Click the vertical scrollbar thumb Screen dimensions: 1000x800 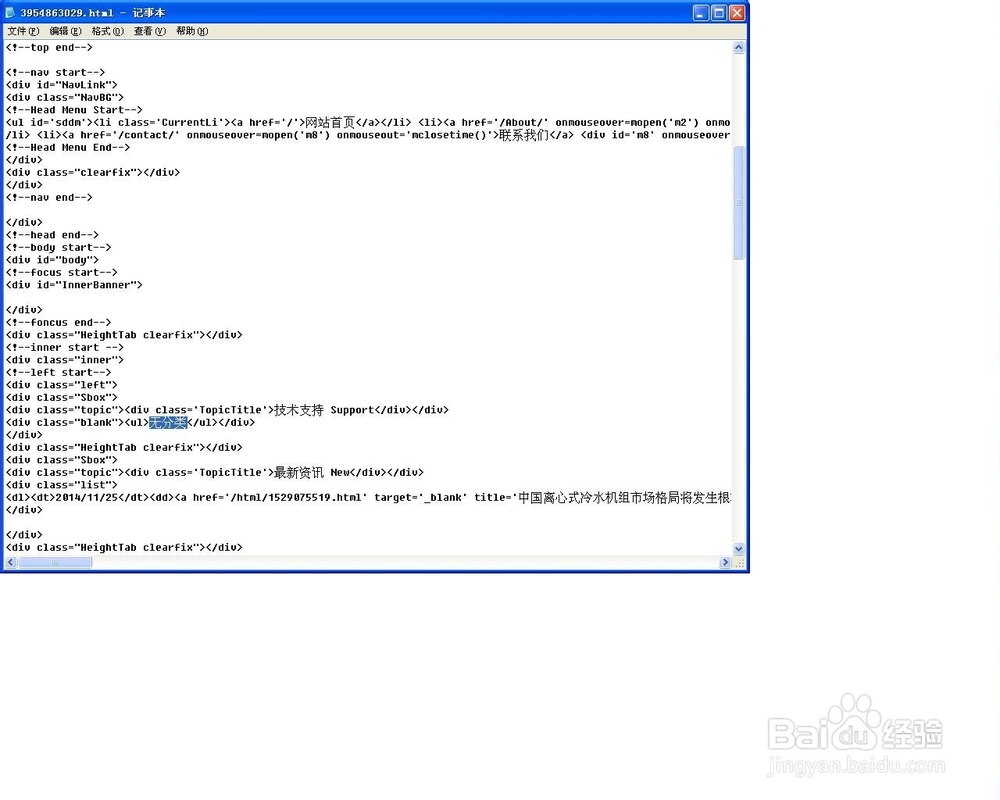point(739,203)
